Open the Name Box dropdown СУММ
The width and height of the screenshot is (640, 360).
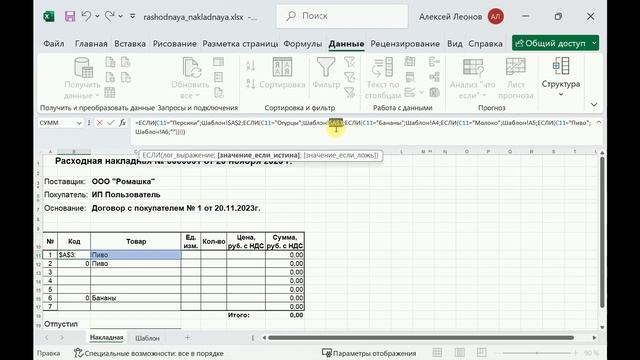[79, 123]
